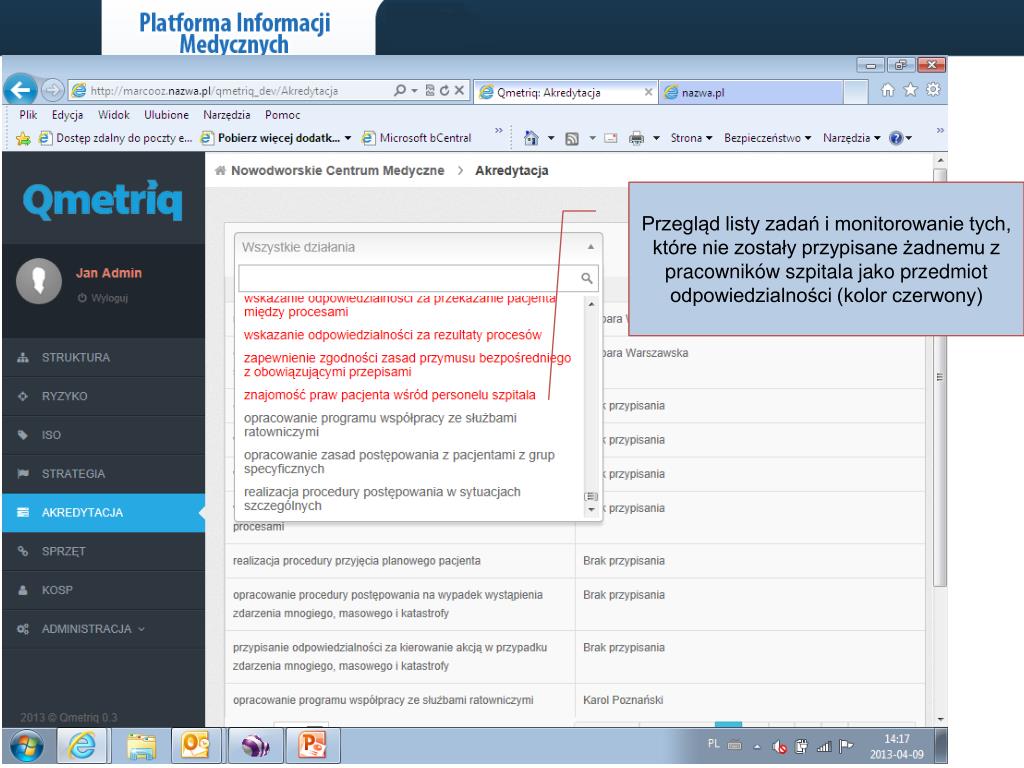This screenshot has width=1024, height=768.
Task: Select the Qmetriq: Akredytacja browser tab
Action: pos(566,92)
